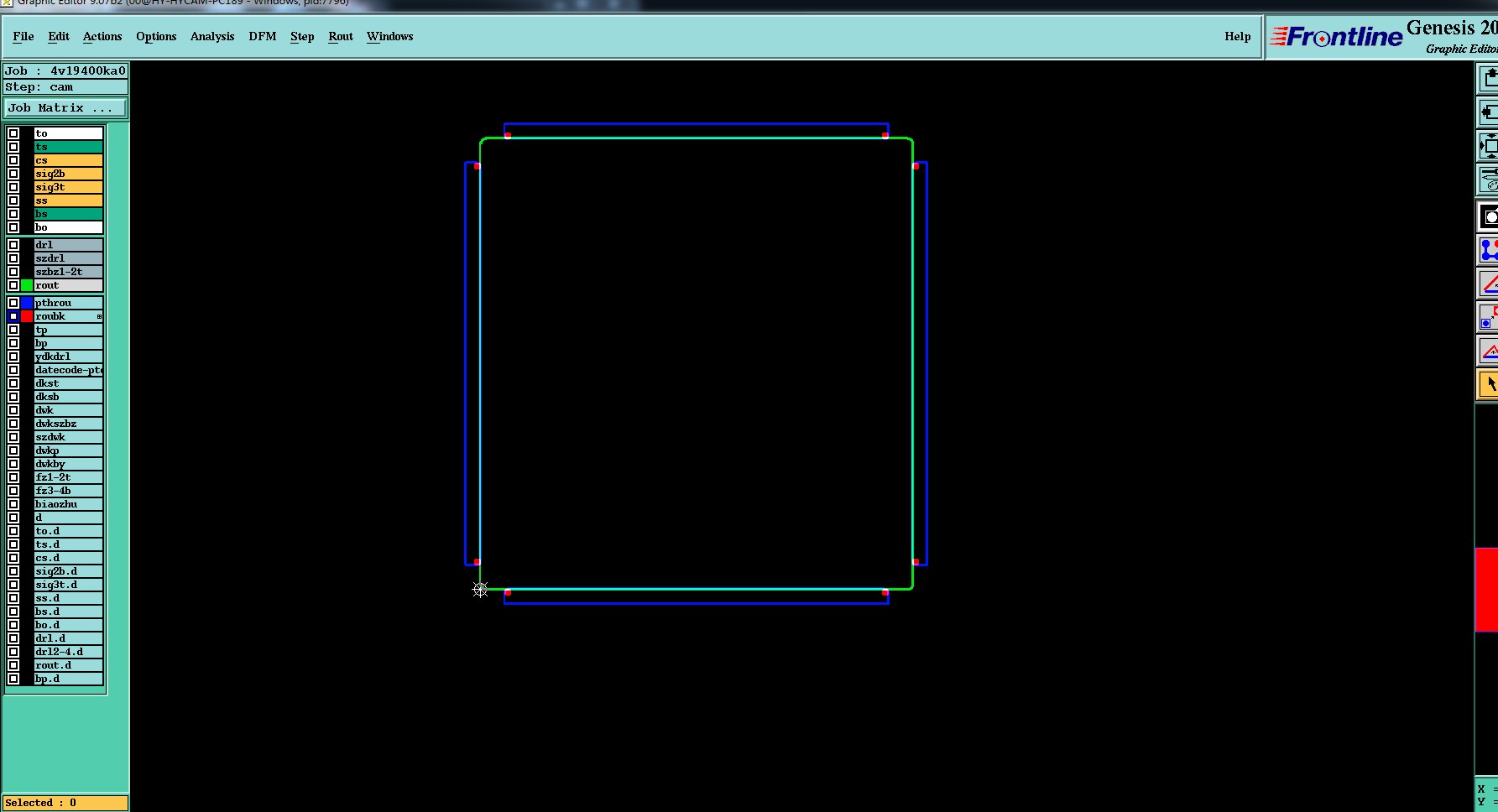Image resolution: width=1498 pixels, height=812 pixels.
Task: Activate the yellow arrow pointer tool
Action: (1488, 384)
